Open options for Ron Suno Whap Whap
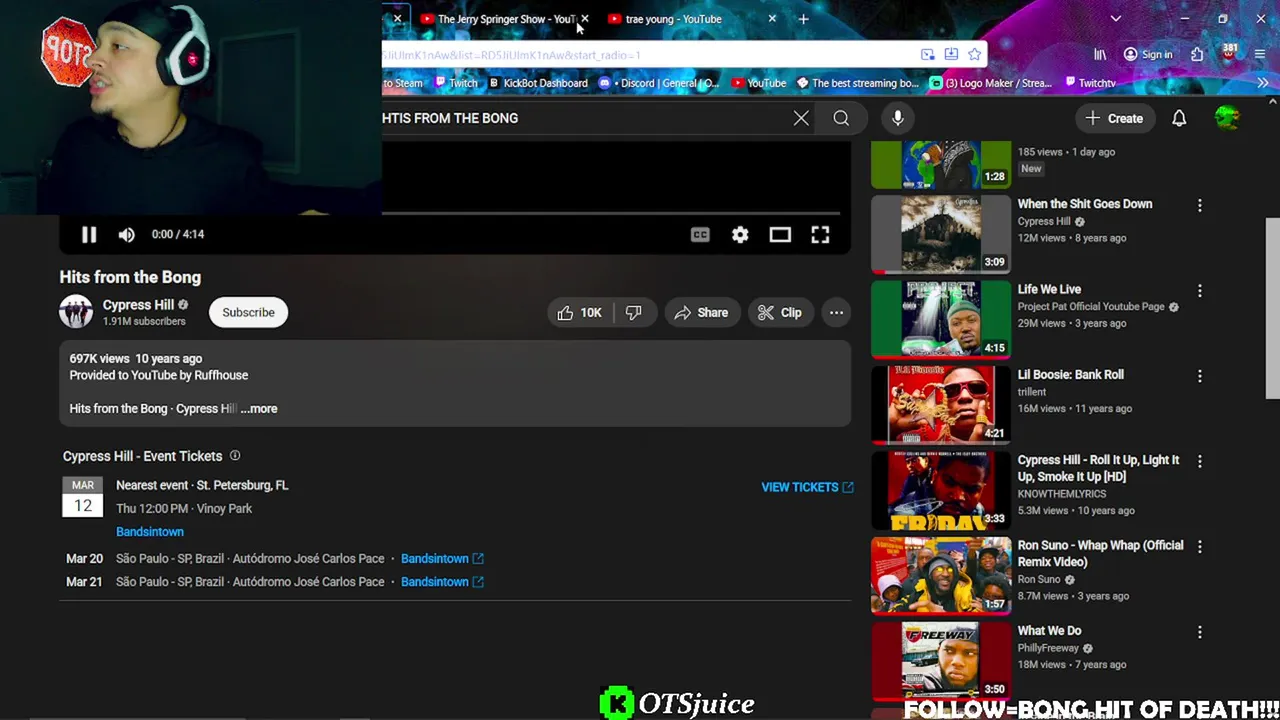Screen dimensions: 1280x720 1199,547
